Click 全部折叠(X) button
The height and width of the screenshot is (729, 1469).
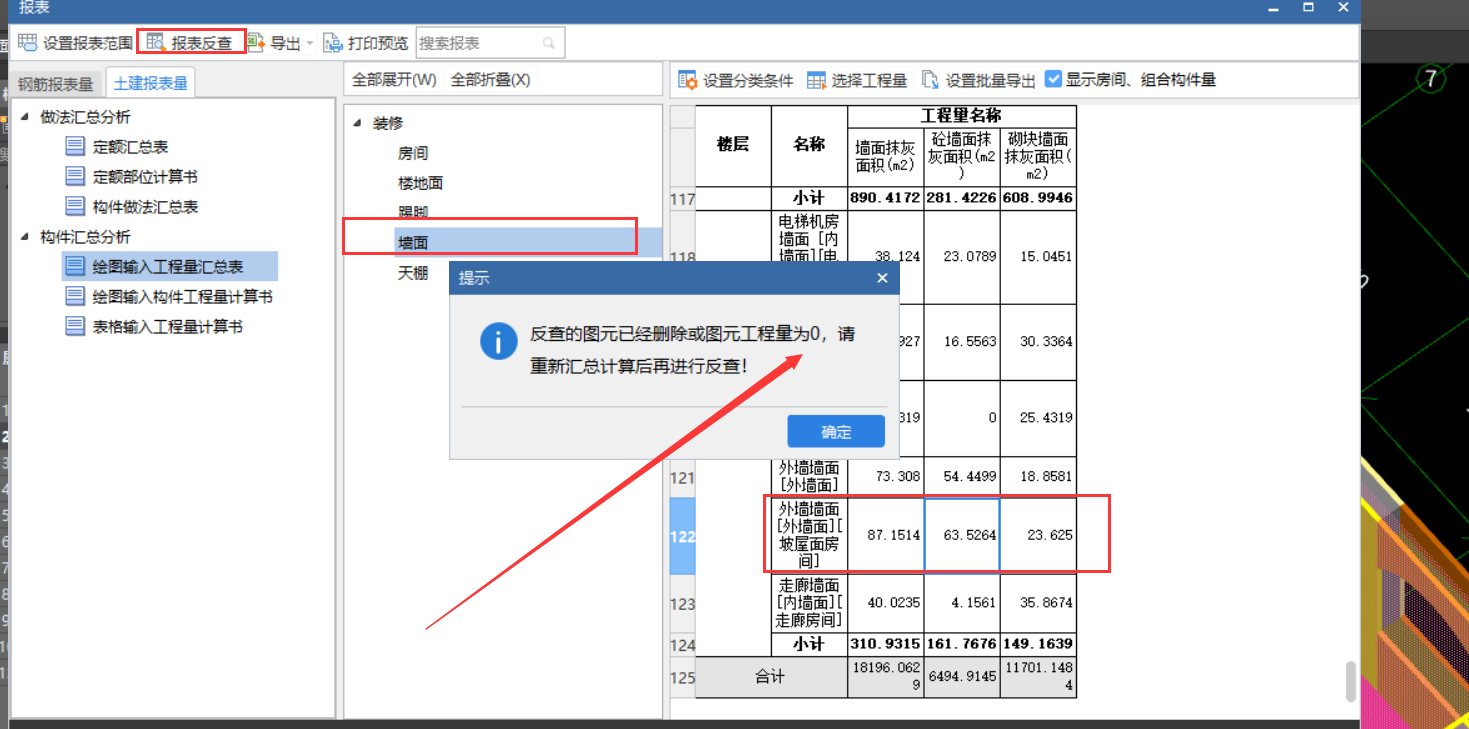490,80
